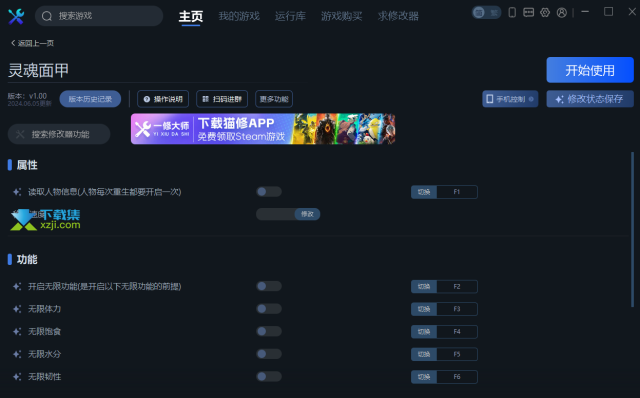This screenshot has height=398, width=640.
Task: Click the 功能 section heading
Action: pyautogui.click(x=27, y=259)
